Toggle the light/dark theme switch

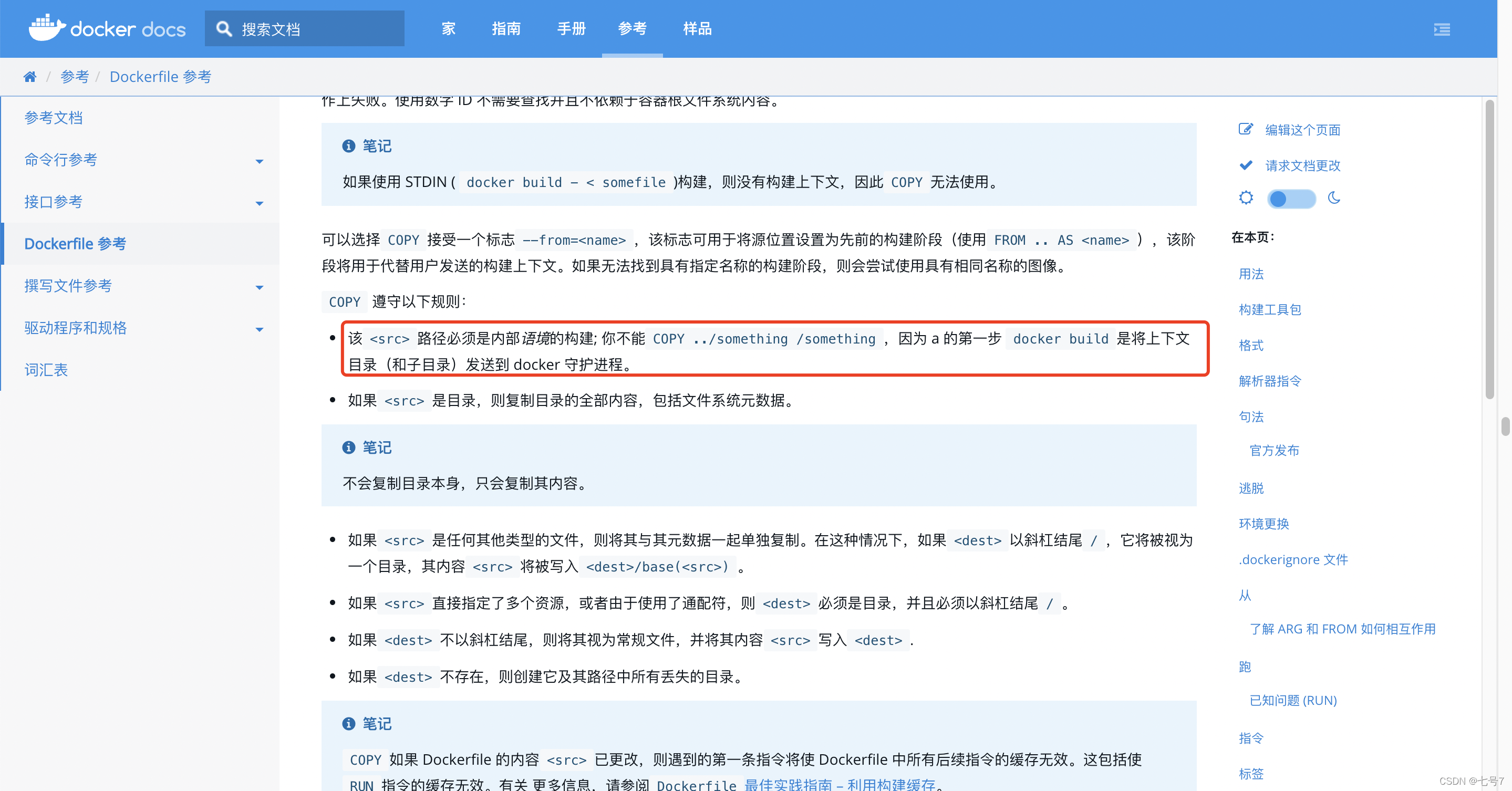[x=1291, y=199]
